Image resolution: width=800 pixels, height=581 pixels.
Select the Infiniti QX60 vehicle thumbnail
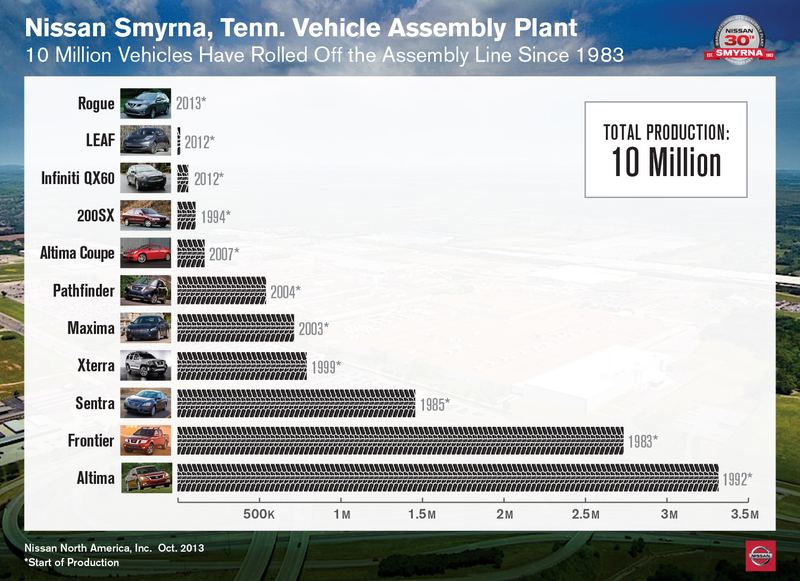146,178
